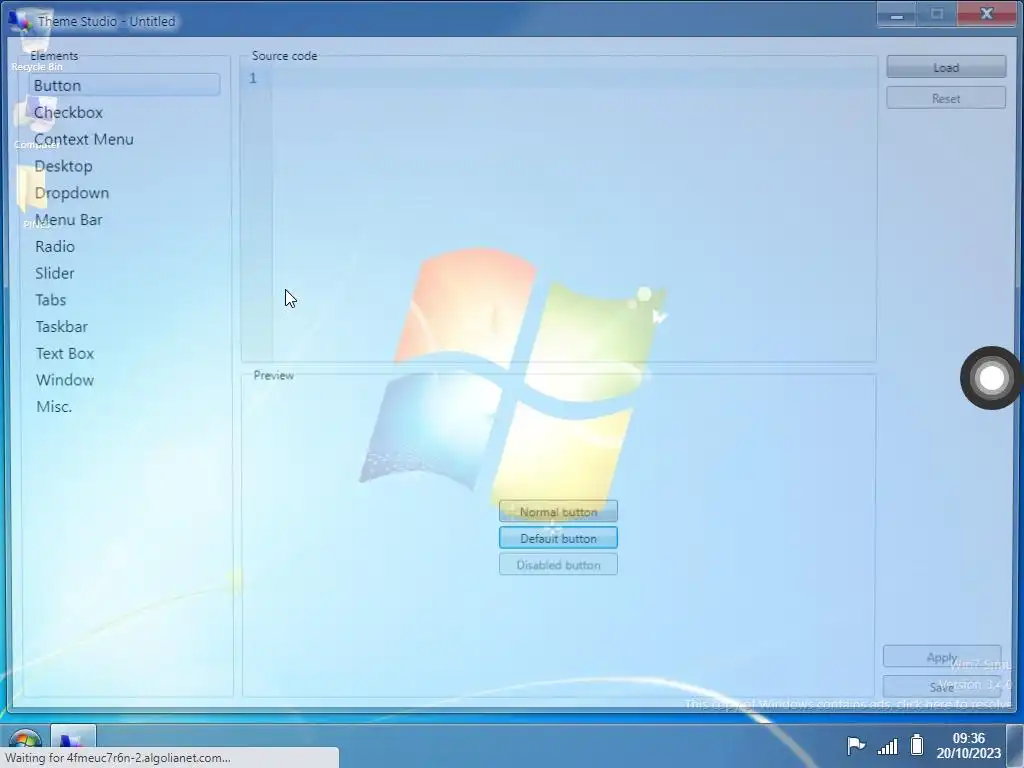Select the Desktop element

point(63,166)
